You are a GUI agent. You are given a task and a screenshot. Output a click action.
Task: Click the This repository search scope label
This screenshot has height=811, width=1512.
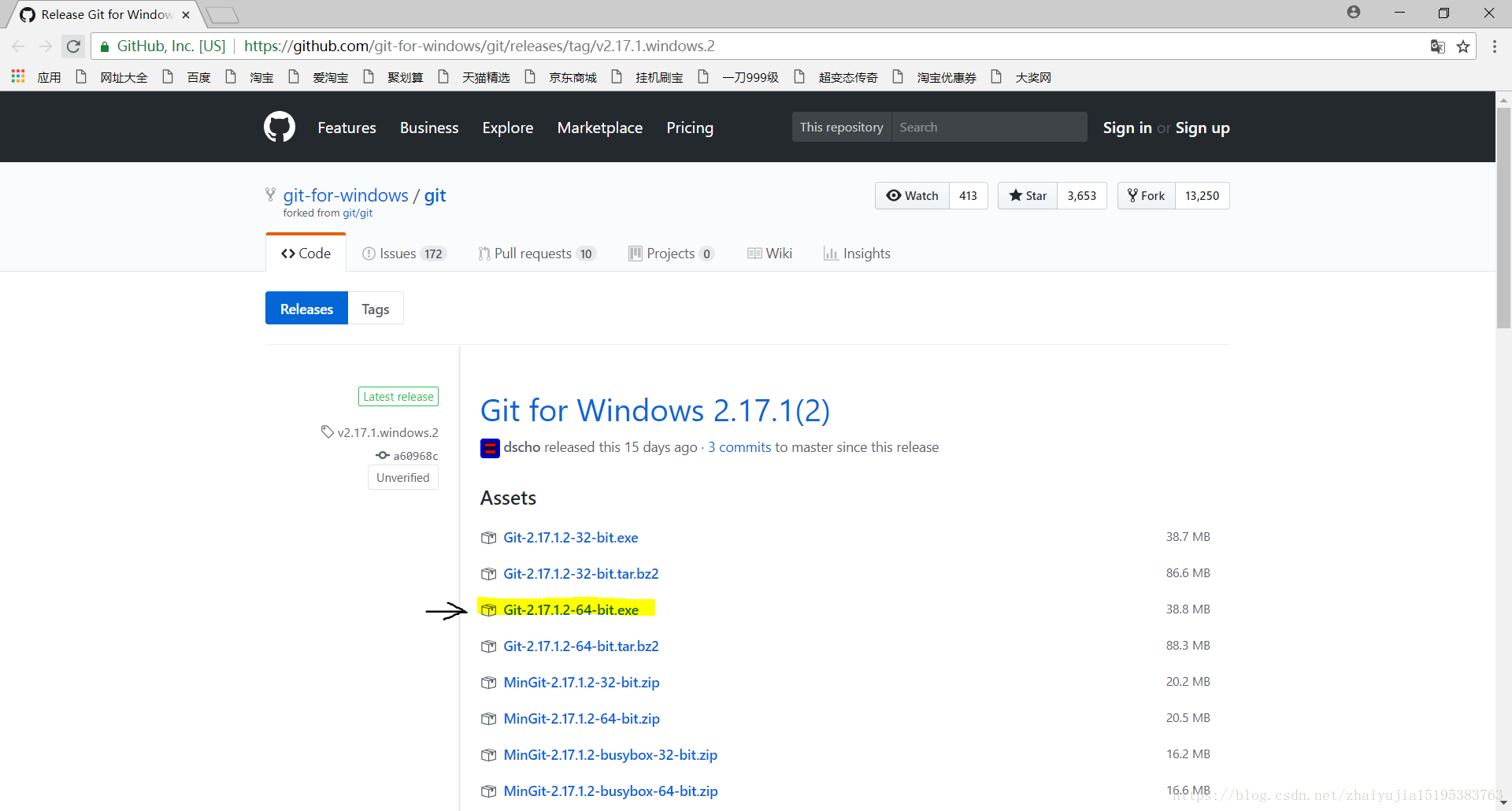click(x=842, y=127)
